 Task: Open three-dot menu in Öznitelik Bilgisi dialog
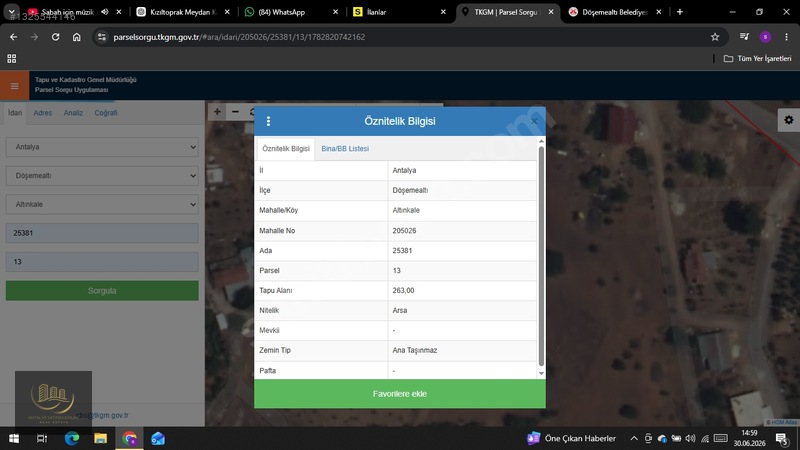click(x=268, y=121)
